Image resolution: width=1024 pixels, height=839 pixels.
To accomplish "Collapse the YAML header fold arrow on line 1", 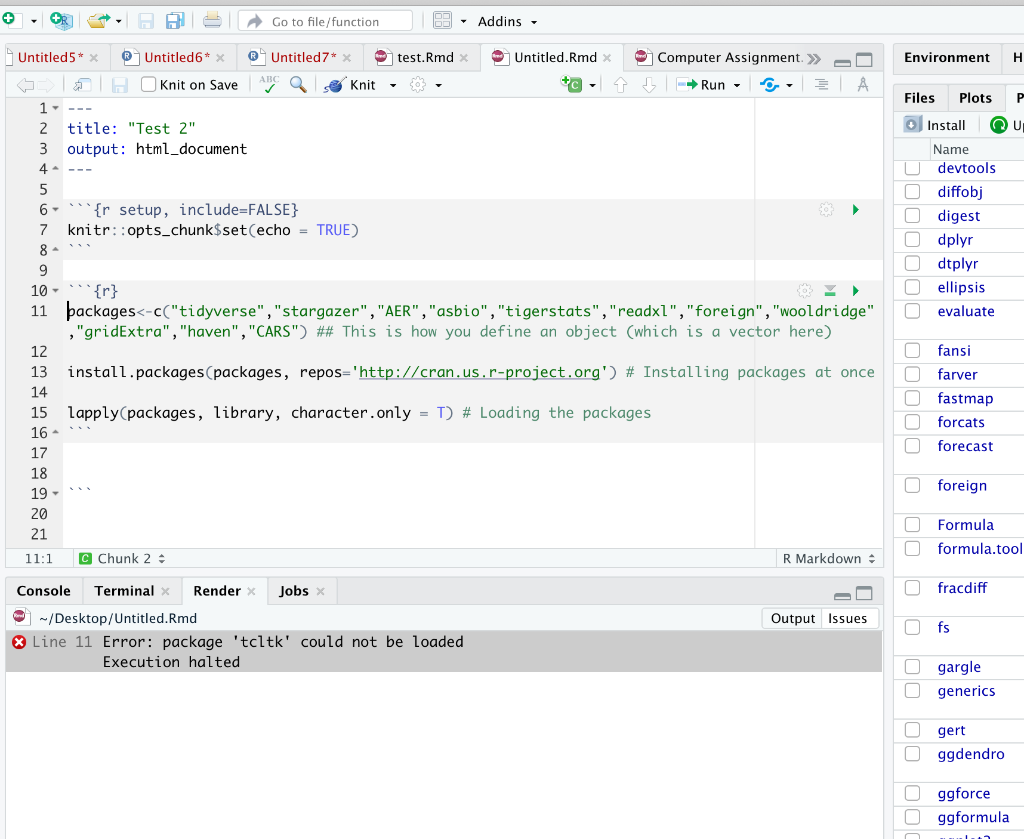I will (56, 108).
